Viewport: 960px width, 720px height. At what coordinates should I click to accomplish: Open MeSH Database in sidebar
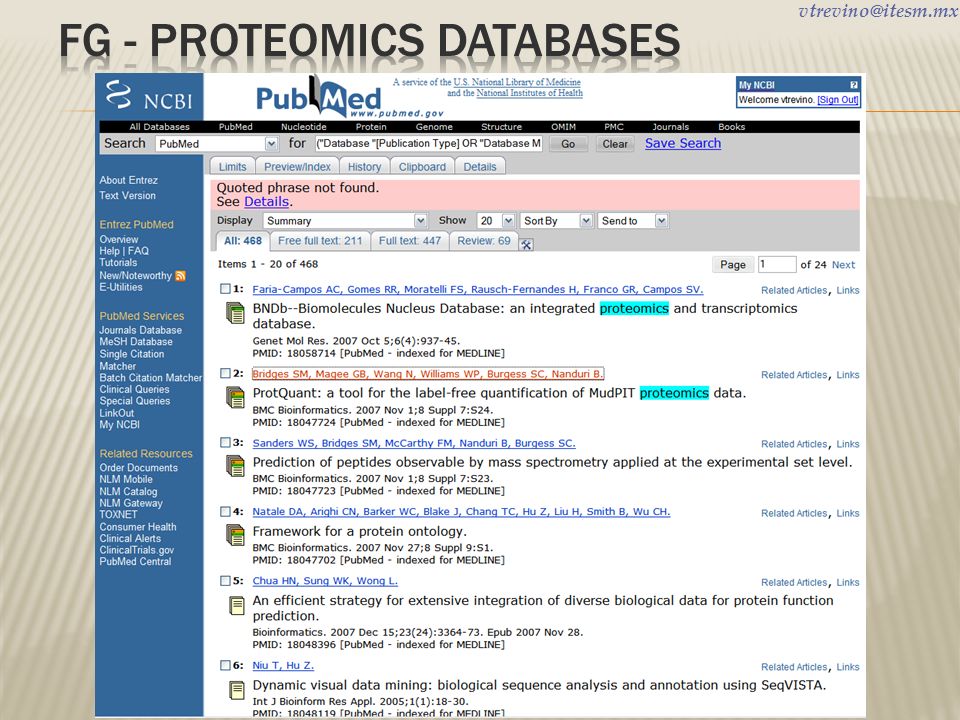point(136,342)
